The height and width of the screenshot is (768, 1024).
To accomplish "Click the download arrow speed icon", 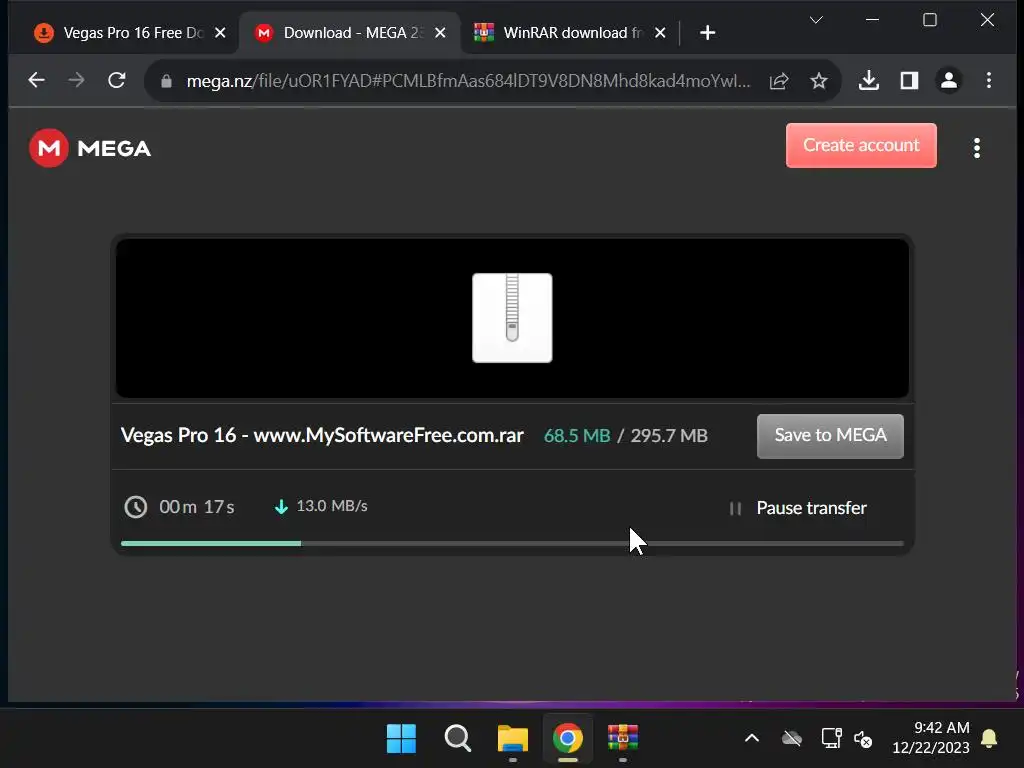I will [281, 507].
